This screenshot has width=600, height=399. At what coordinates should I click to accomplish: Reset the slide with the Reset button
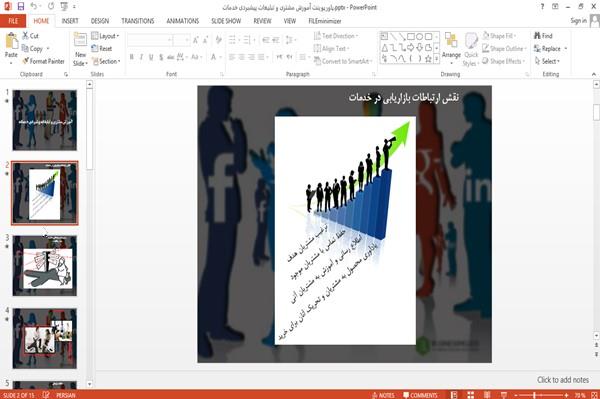(x=102, y=49)
